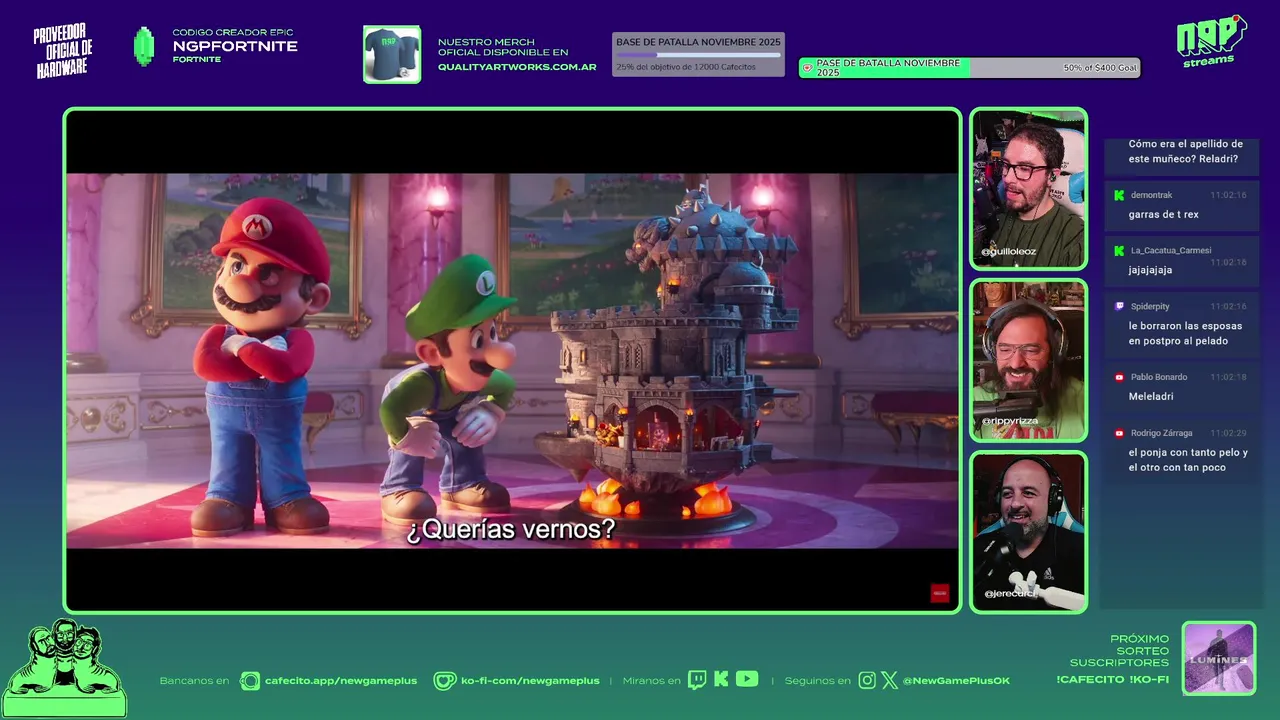Screen dimensions: 1280x720
Task: Click the Mario and Luigi video frame
Action: (512, 360)
